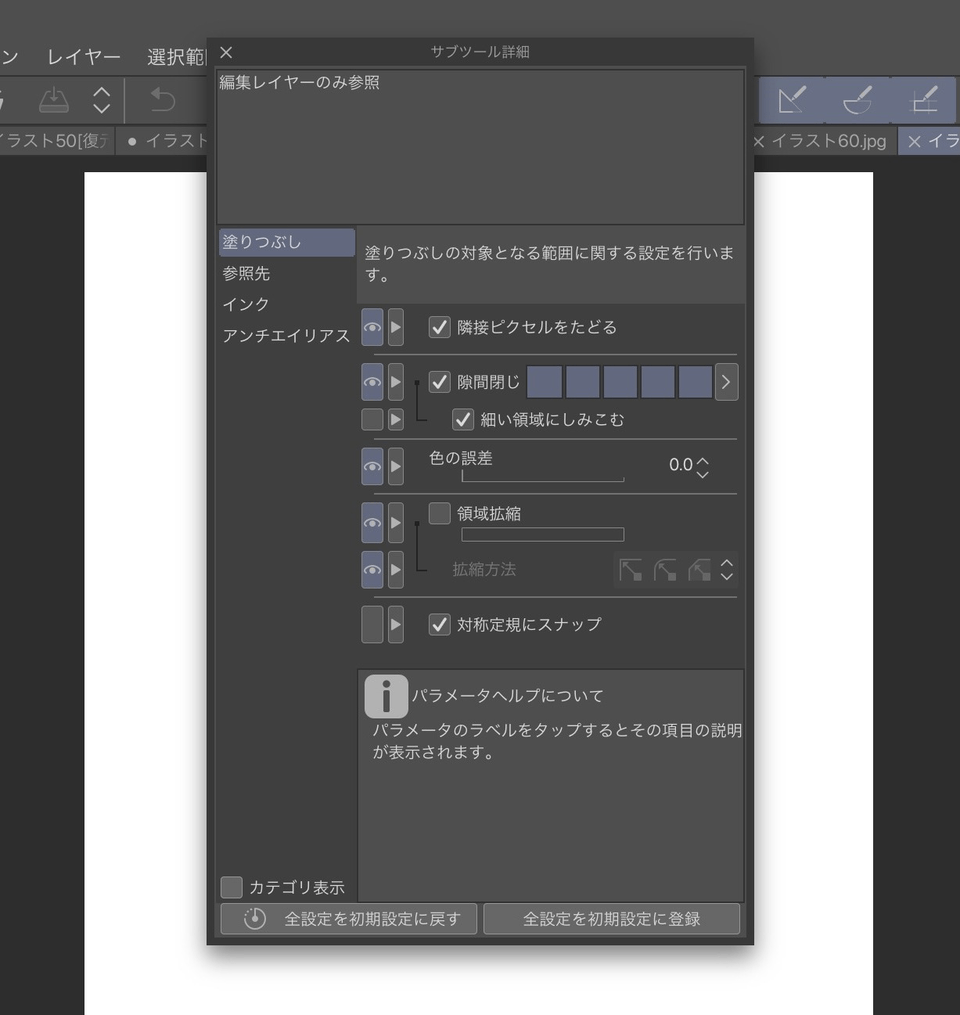Click 拡縮方法 up-down stepper

tap(727, 570)
